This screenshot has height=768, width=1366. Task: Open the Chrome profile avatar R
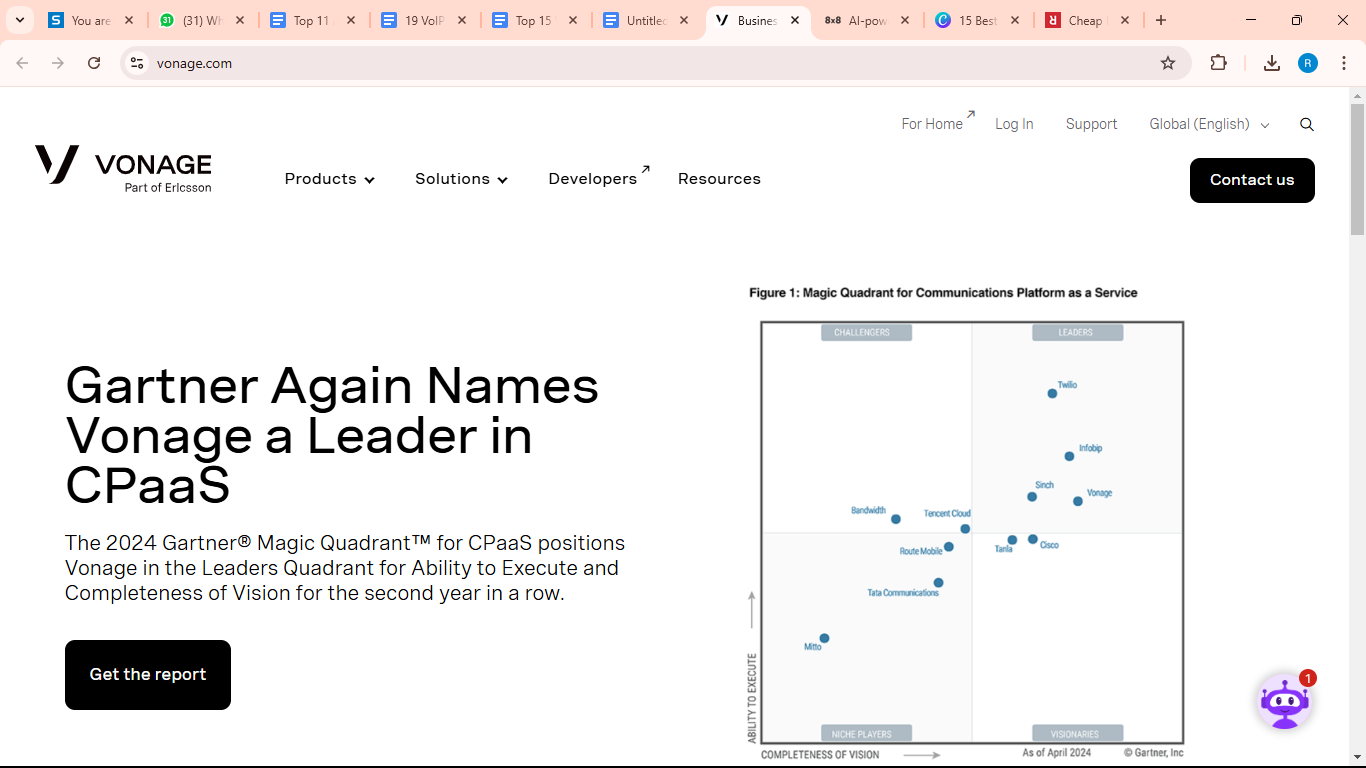tap(1308, 63)
